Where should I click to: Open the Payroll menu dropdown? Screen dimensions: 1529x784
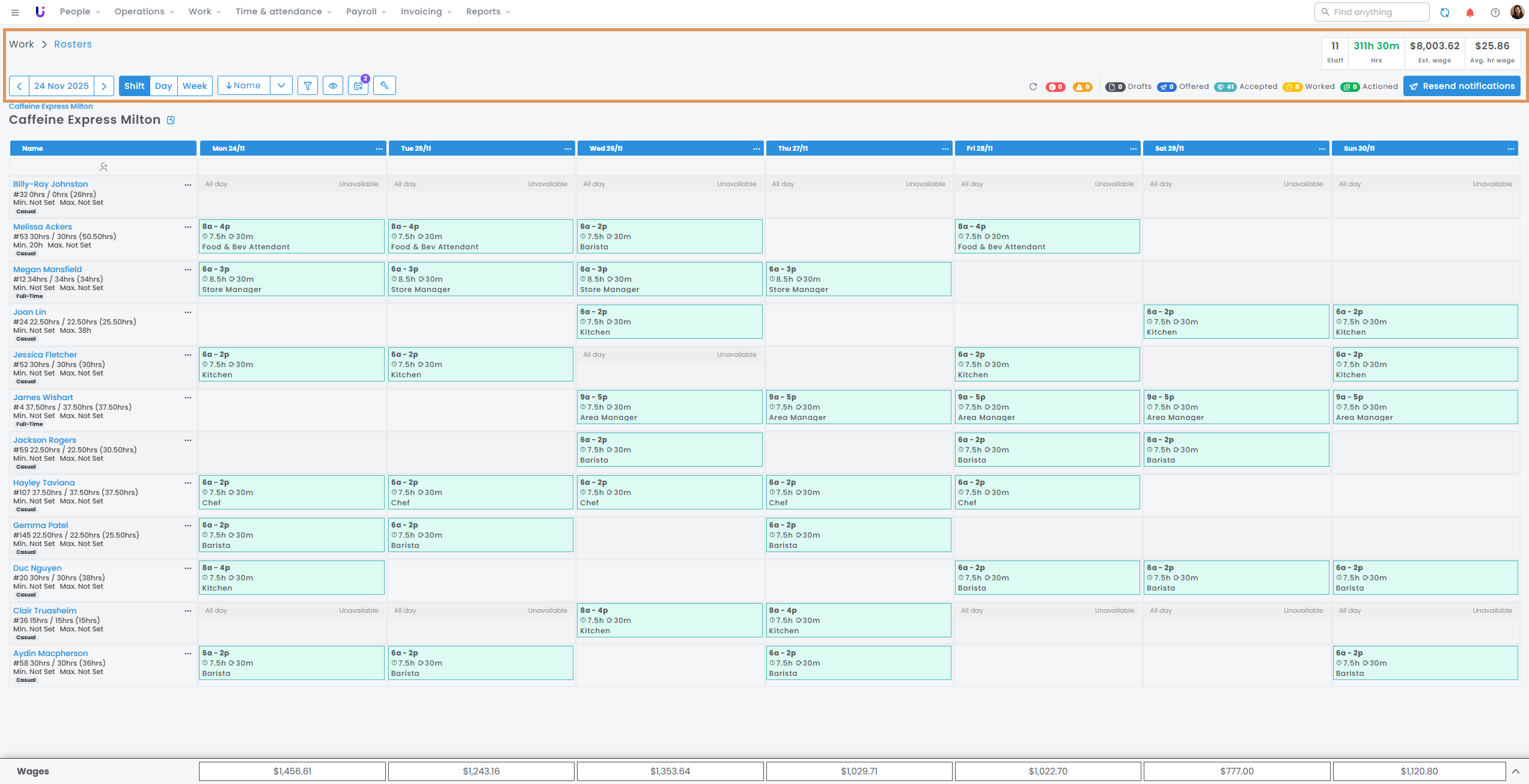(x=366, y=11)
